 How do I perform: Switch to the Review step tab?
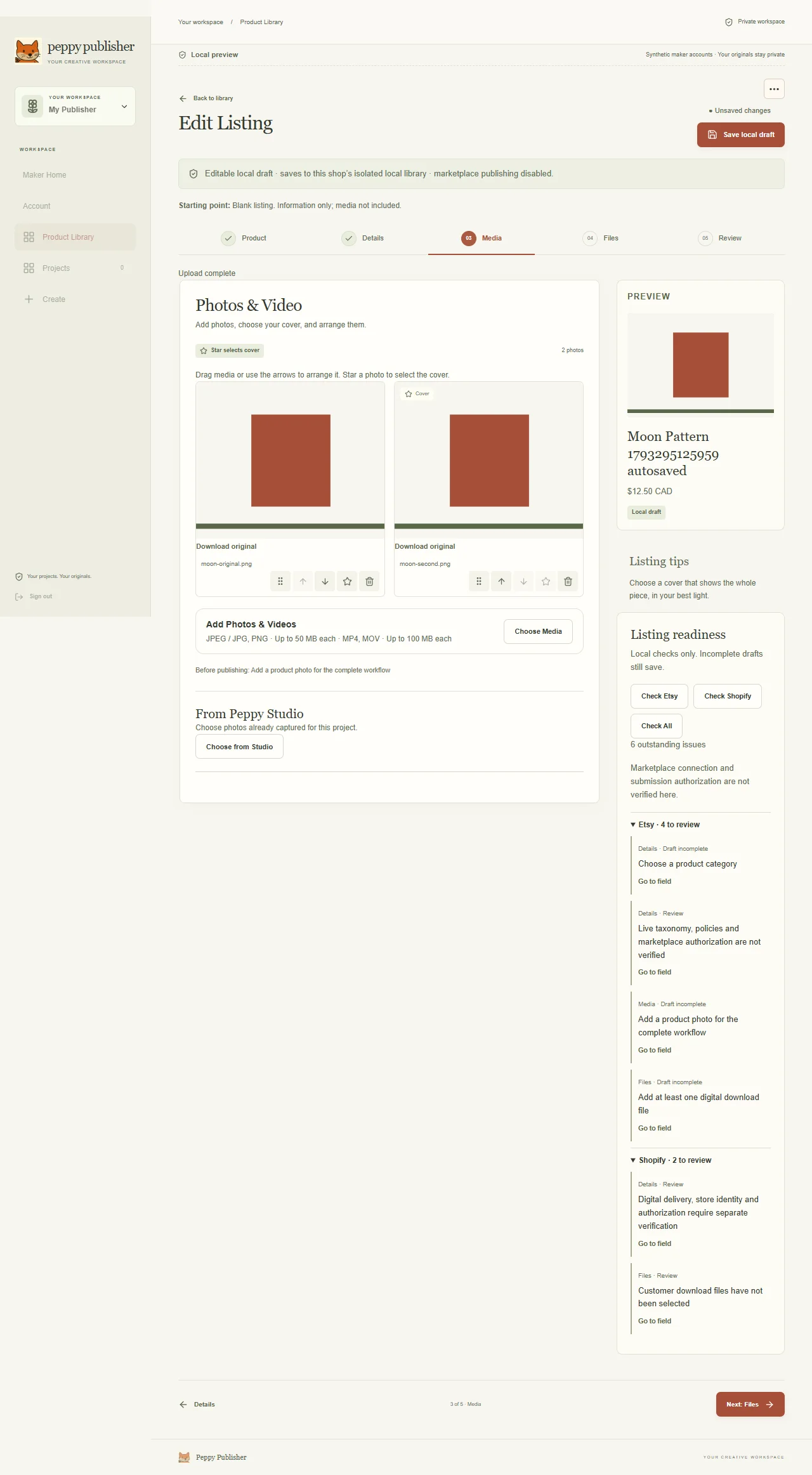719,239
